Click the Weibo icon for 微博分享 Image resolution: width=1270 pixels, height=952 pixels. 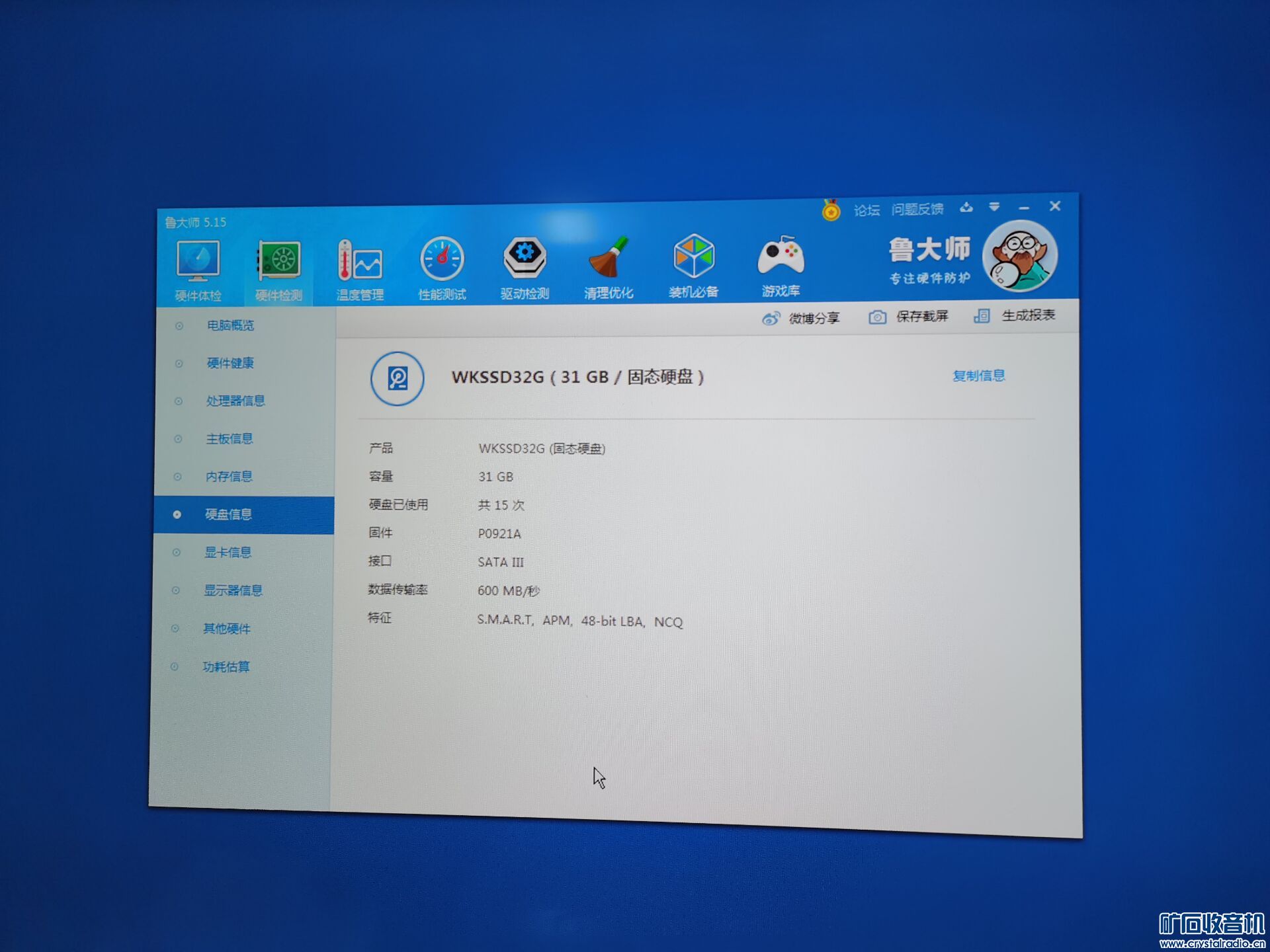point(771,319)
